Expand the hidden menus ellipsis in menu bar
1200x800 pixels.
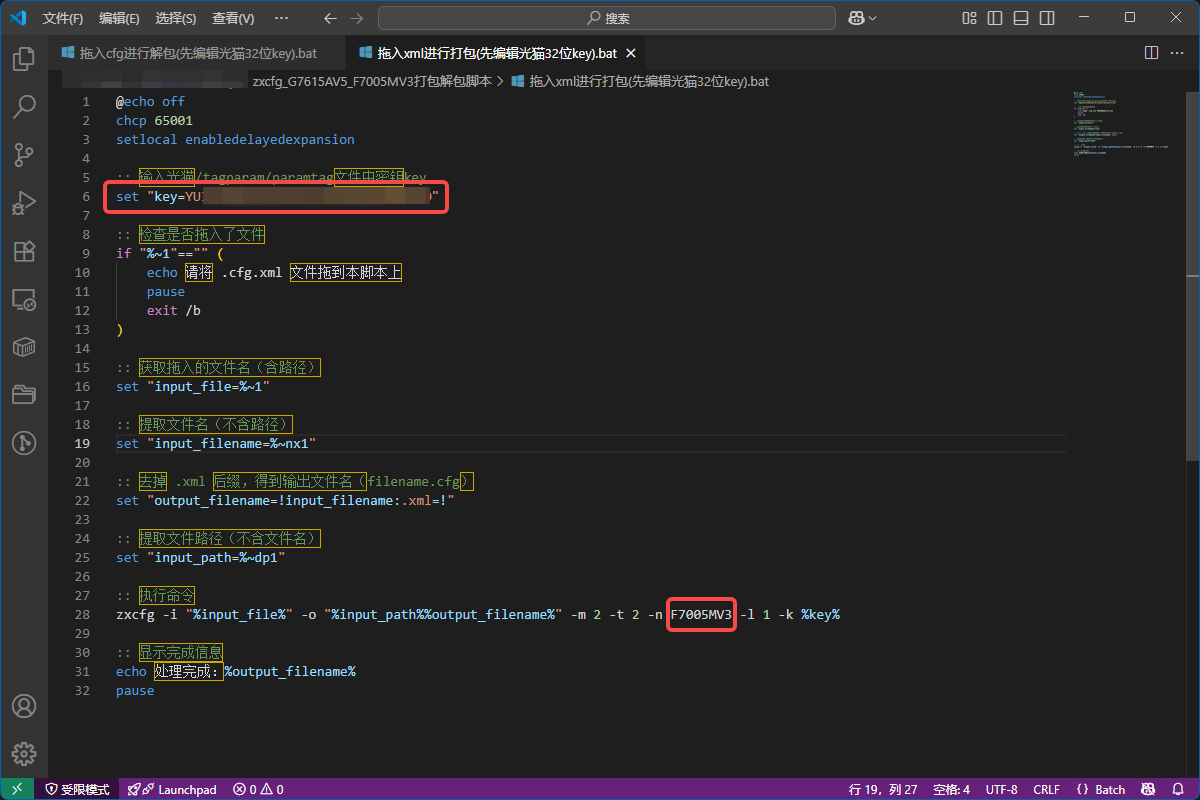281,18
